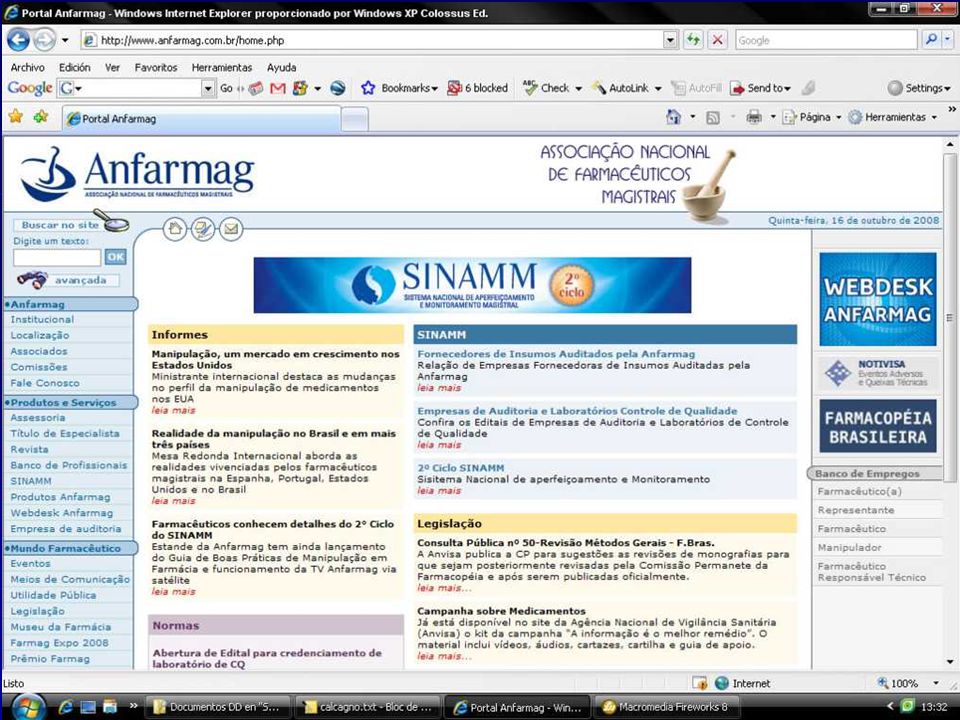Click the search magnifier button beside the Google box
960x720 pixels.
click(x=931, y=40)
